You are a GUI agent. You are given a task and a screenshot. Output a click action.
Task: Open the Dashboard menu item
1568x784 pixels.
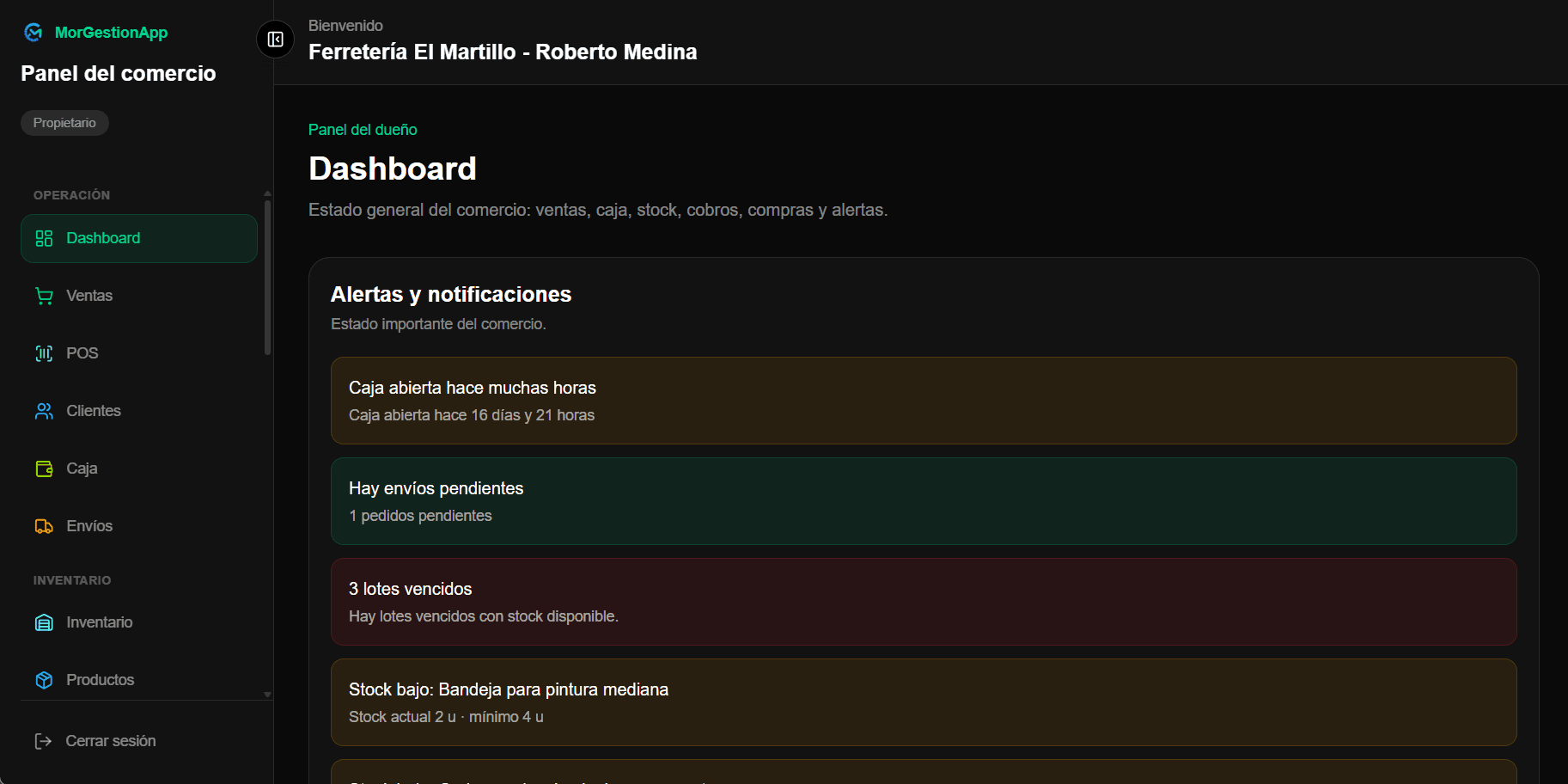pyautogui.click(x=139, y=238)
